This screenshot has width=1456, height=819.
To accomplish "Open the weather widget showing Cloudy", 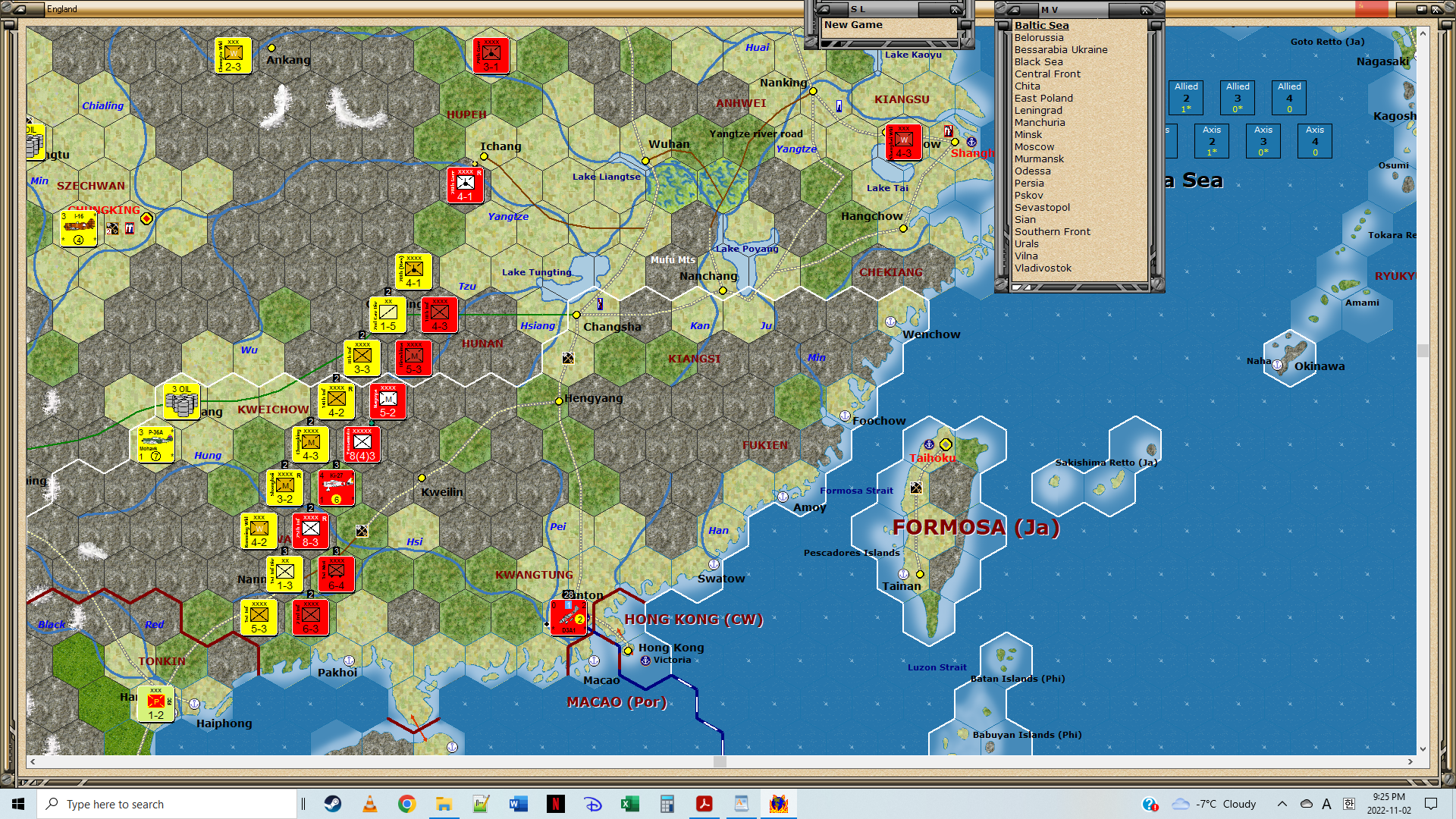I will 1213,804.
